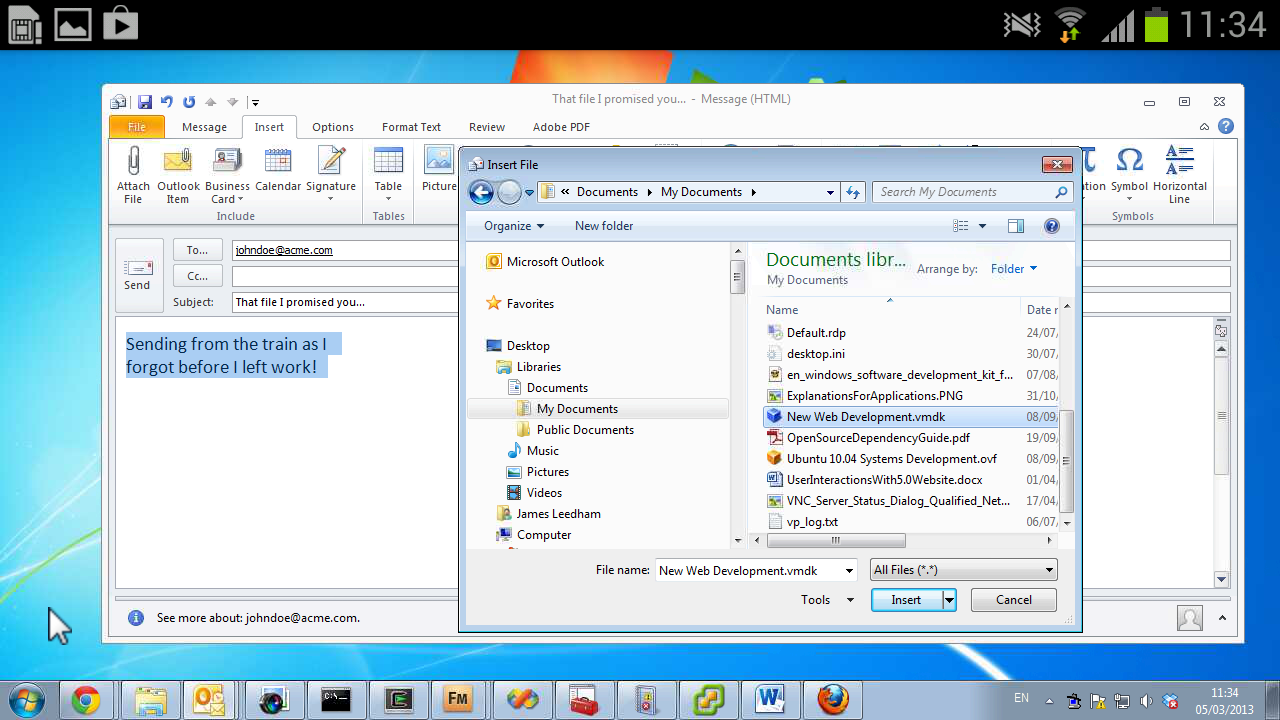Undo using the quick access toolbar
Screen dimensions: 1280x720
click(x=167, y=101)
